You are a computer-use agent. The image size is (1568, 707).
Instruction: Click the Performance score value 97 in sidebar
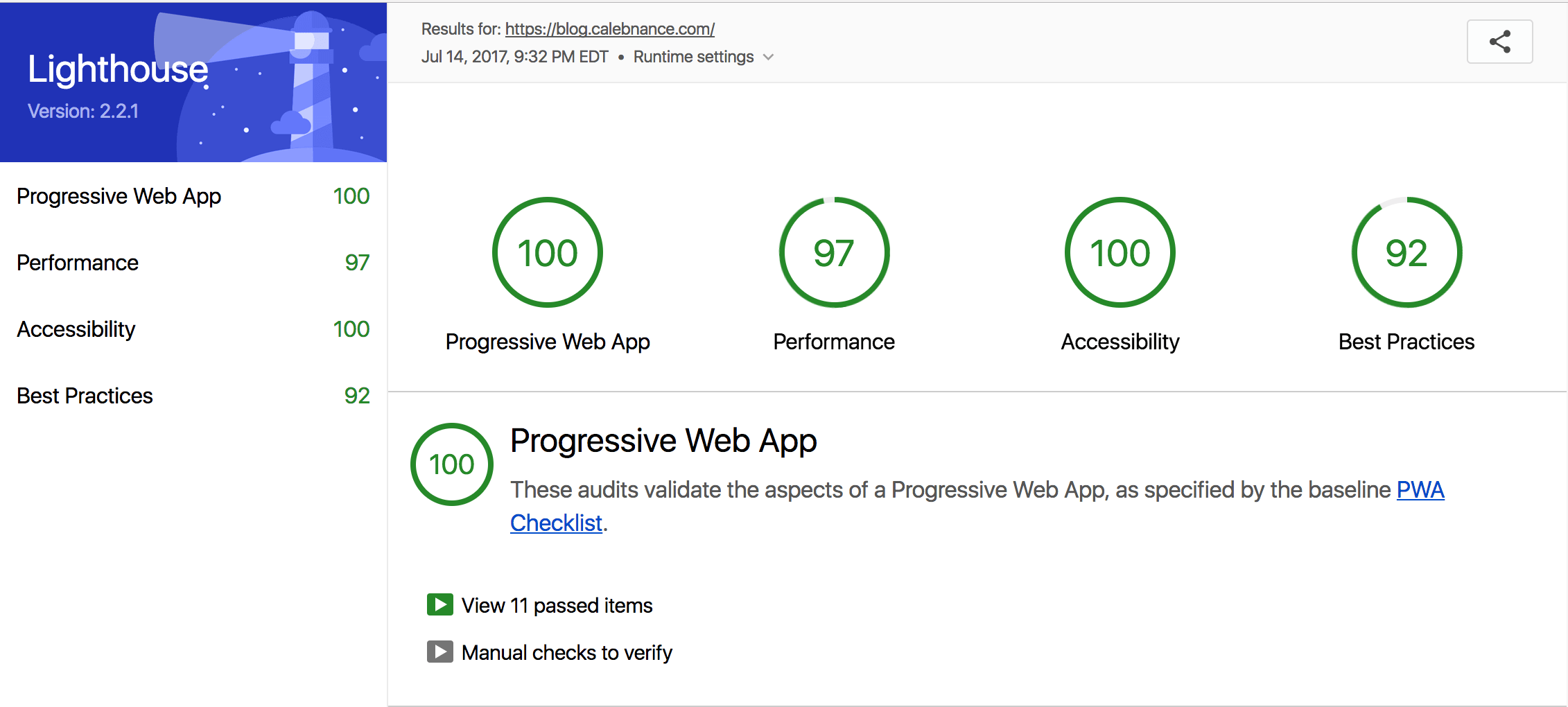[359, 262]
